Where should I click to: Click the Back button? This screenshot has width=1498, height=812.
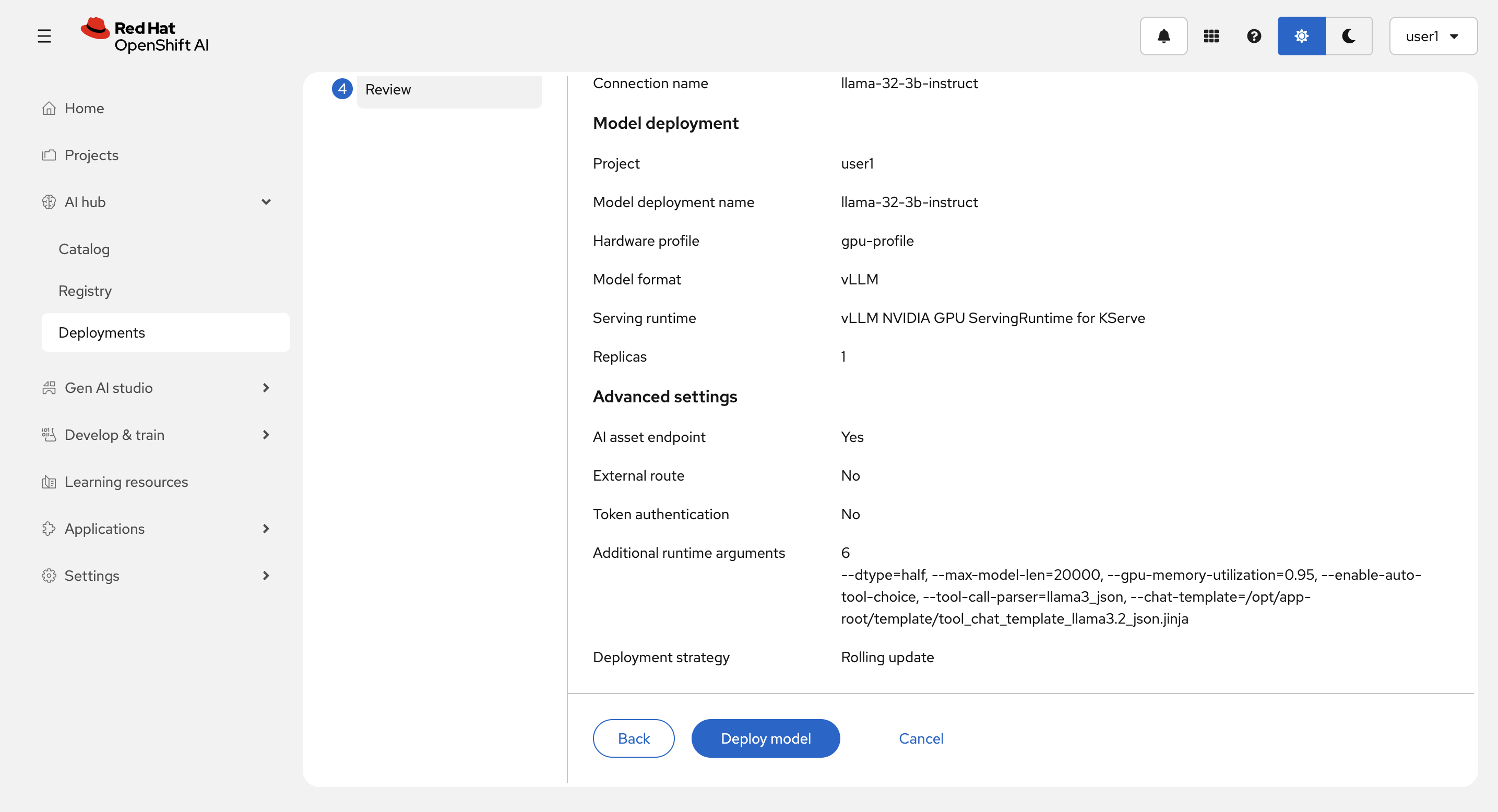[x=633, y=738]
